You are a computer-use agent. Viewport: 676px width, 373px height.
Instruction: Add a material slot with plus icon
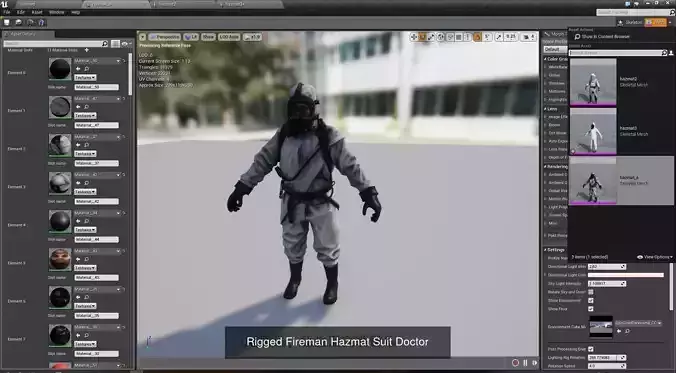tap(87, 50)
